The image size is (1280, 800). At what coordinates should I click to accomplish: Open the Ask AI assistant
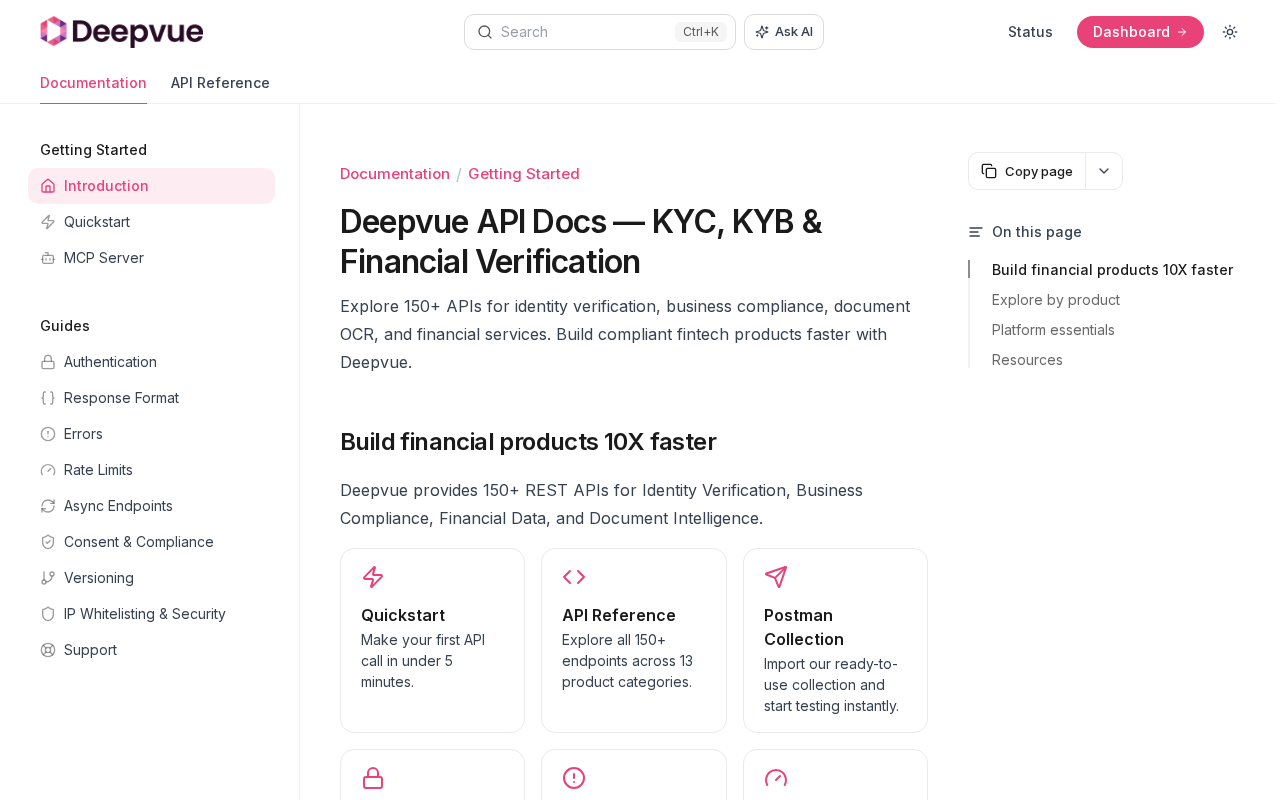click(784, 32)
